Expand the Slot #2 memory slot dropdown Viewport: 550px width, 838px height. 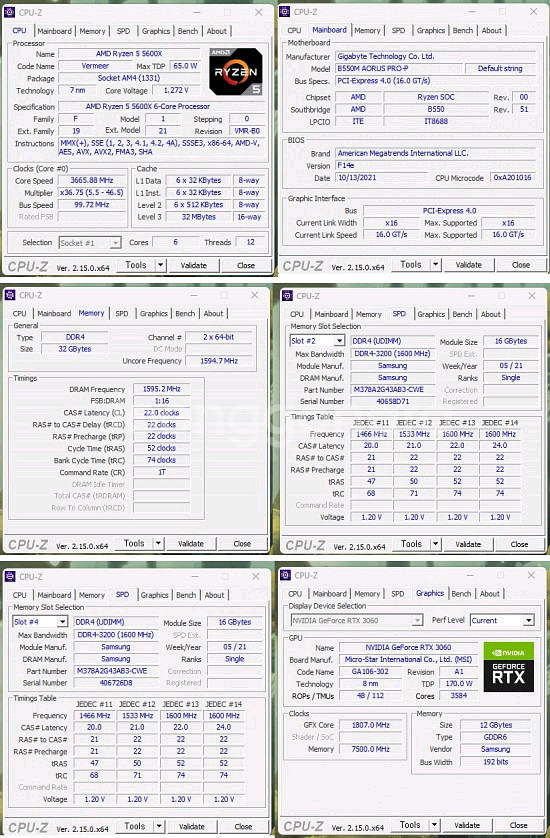[339, 341]
